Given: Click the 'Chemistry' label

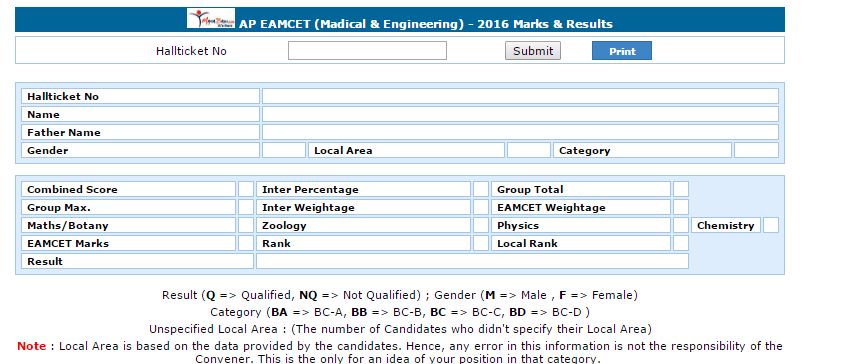Looking at the screenshot, I should 726,226.
